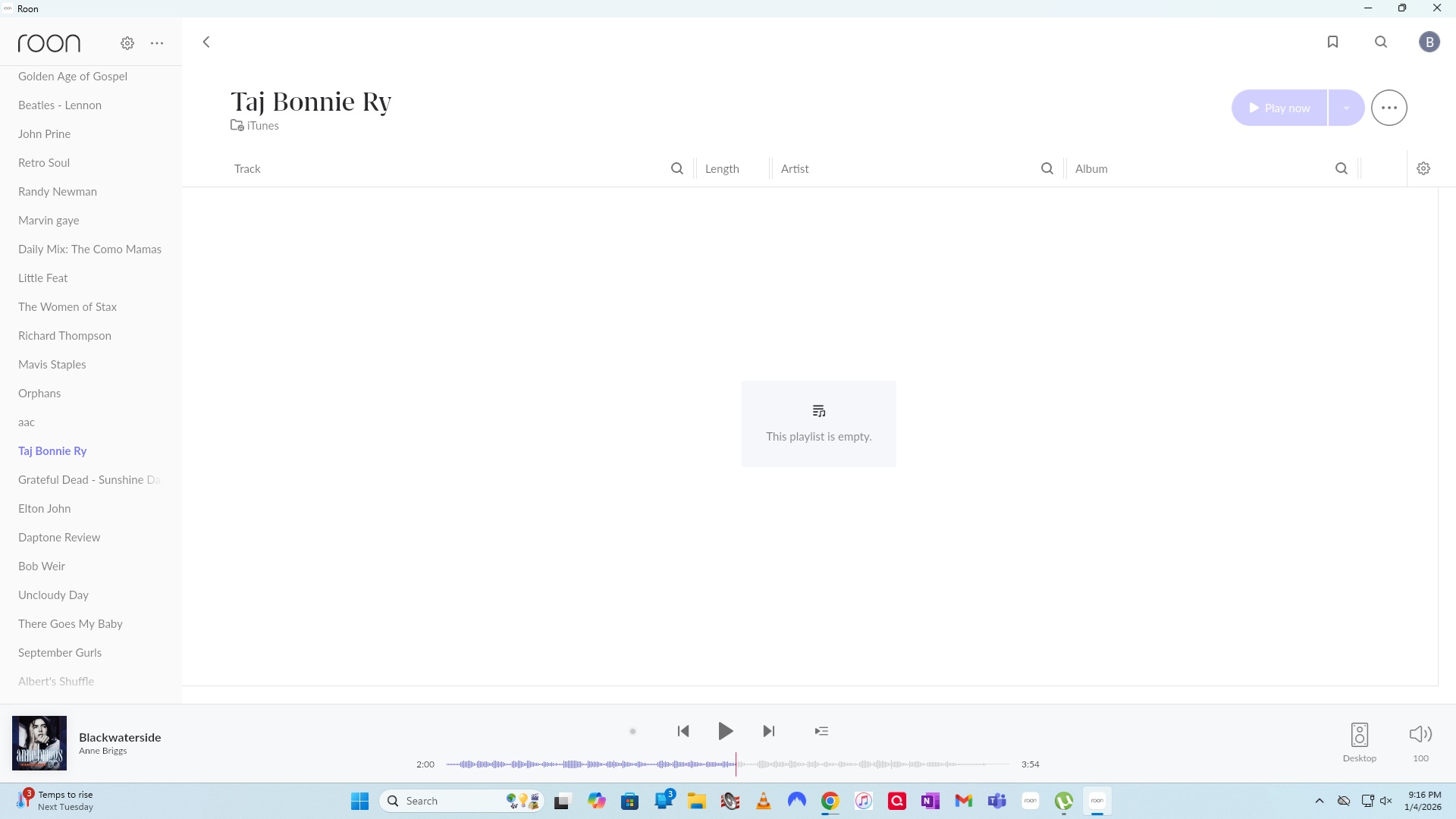Filter by artist using Artist column magnifier
The image size is (1456, 819).
pos(1047,168)
